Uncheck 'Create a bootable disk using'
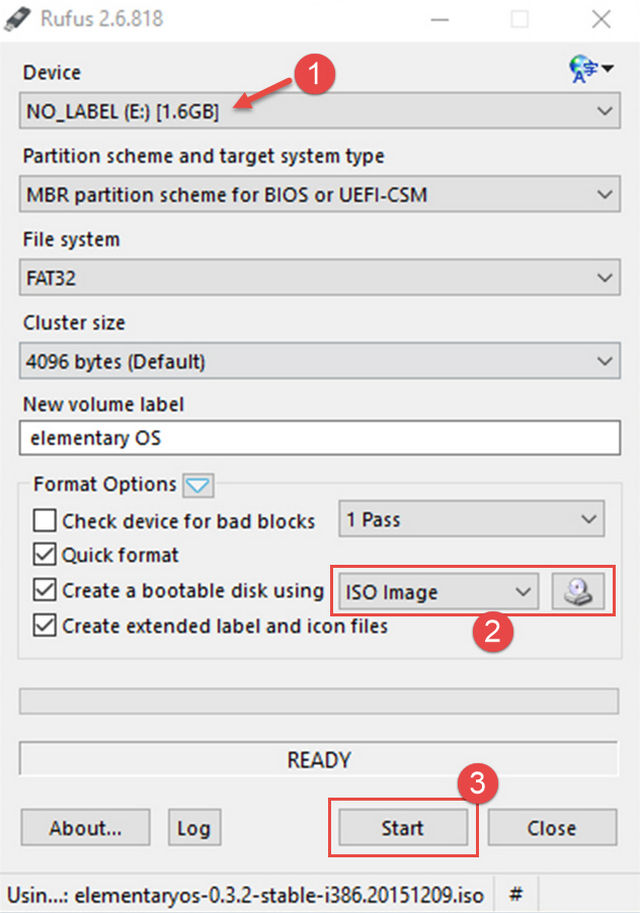The width and height of the screenshot is (640, 913). pos(43,590)
